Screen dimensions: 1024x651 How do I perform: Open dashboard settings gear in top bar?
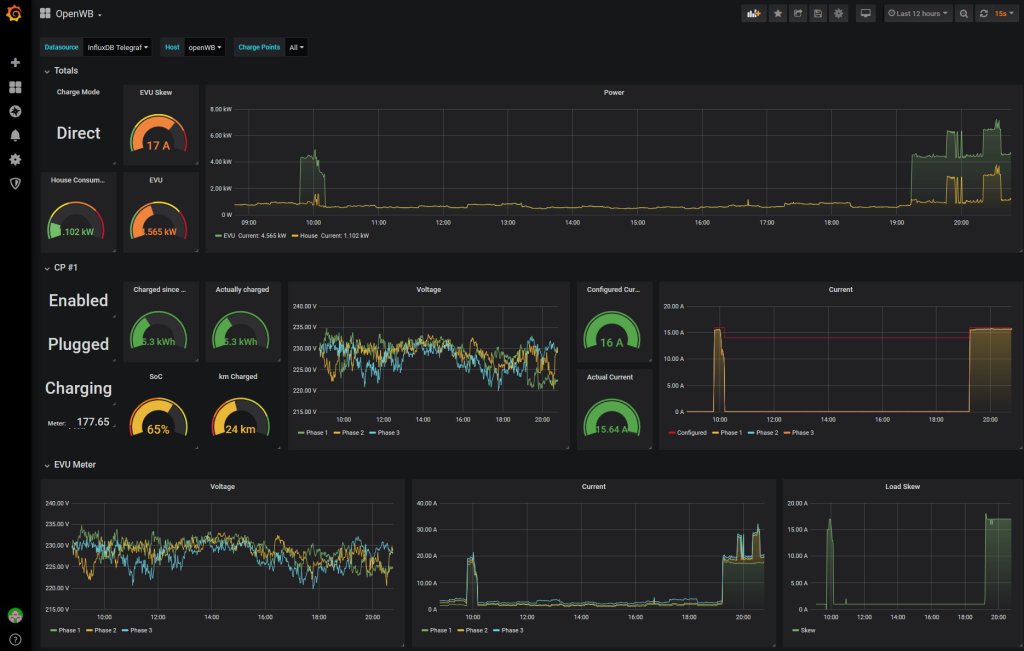click(x=839, y=13)
